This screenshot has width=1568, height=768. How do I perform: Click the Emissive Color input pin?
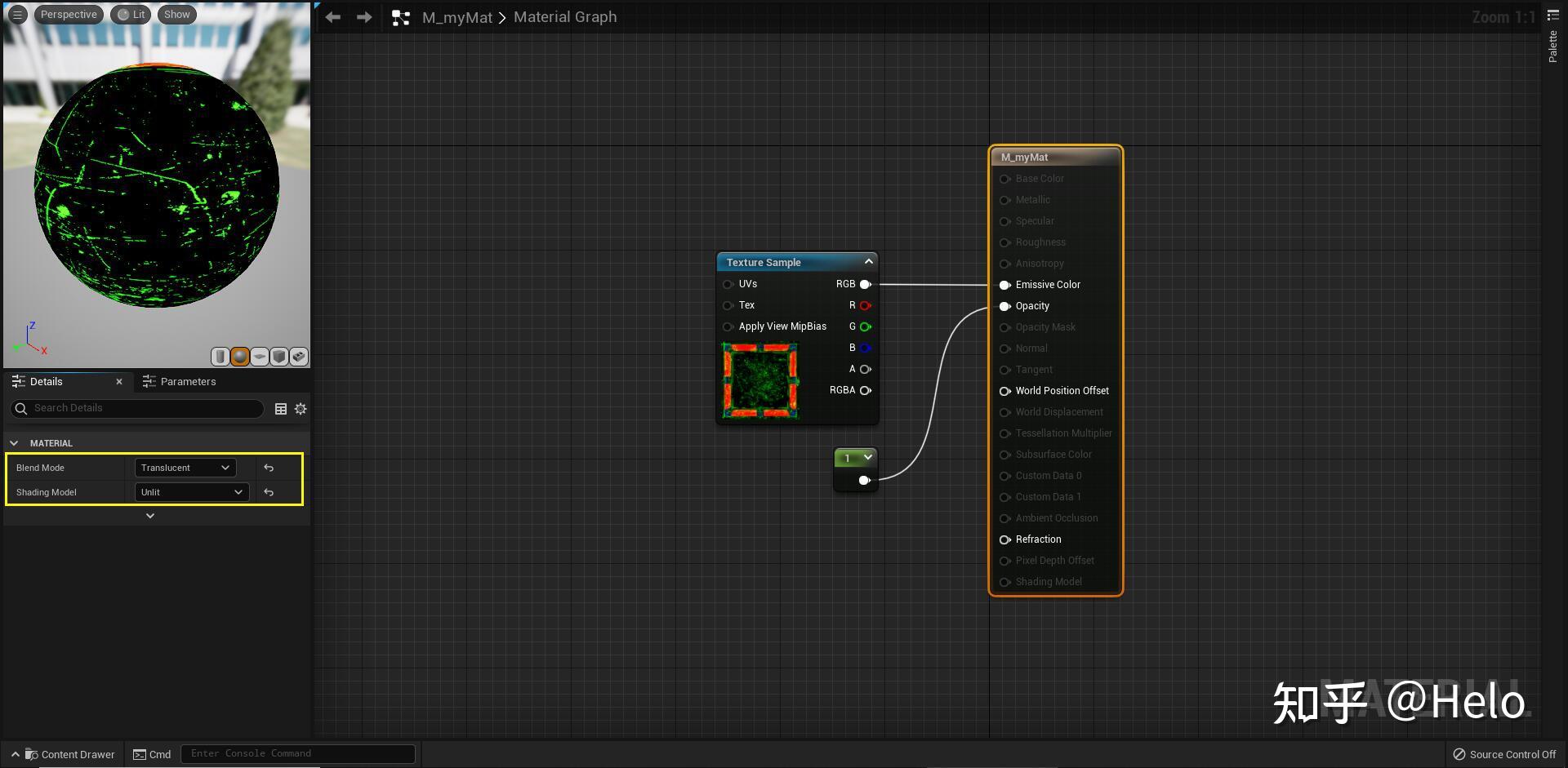pyautogui.click(x=1005, y=285)
